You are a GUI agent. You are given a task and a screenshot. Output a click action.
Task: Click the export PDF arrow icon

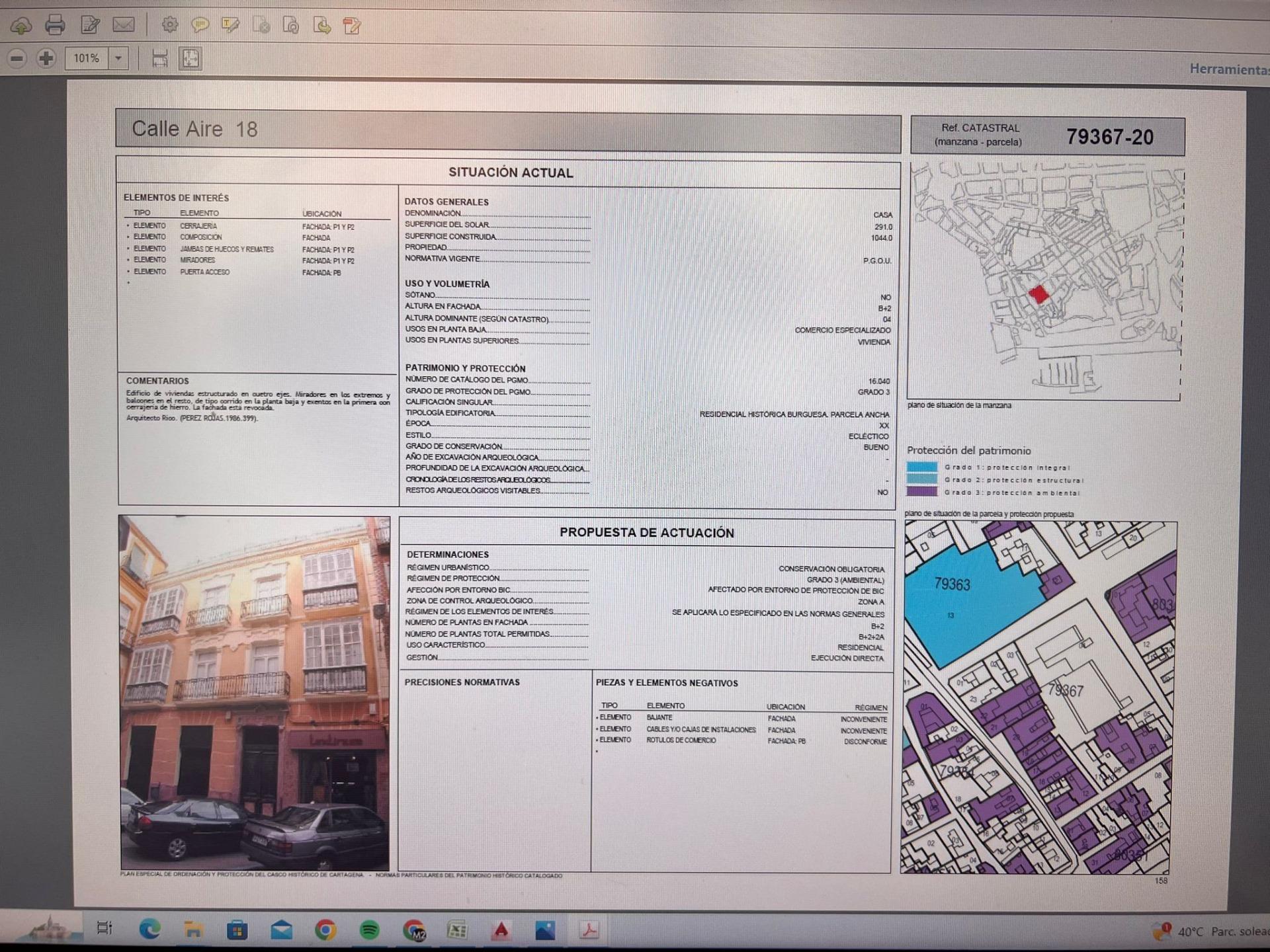point(322,26)
